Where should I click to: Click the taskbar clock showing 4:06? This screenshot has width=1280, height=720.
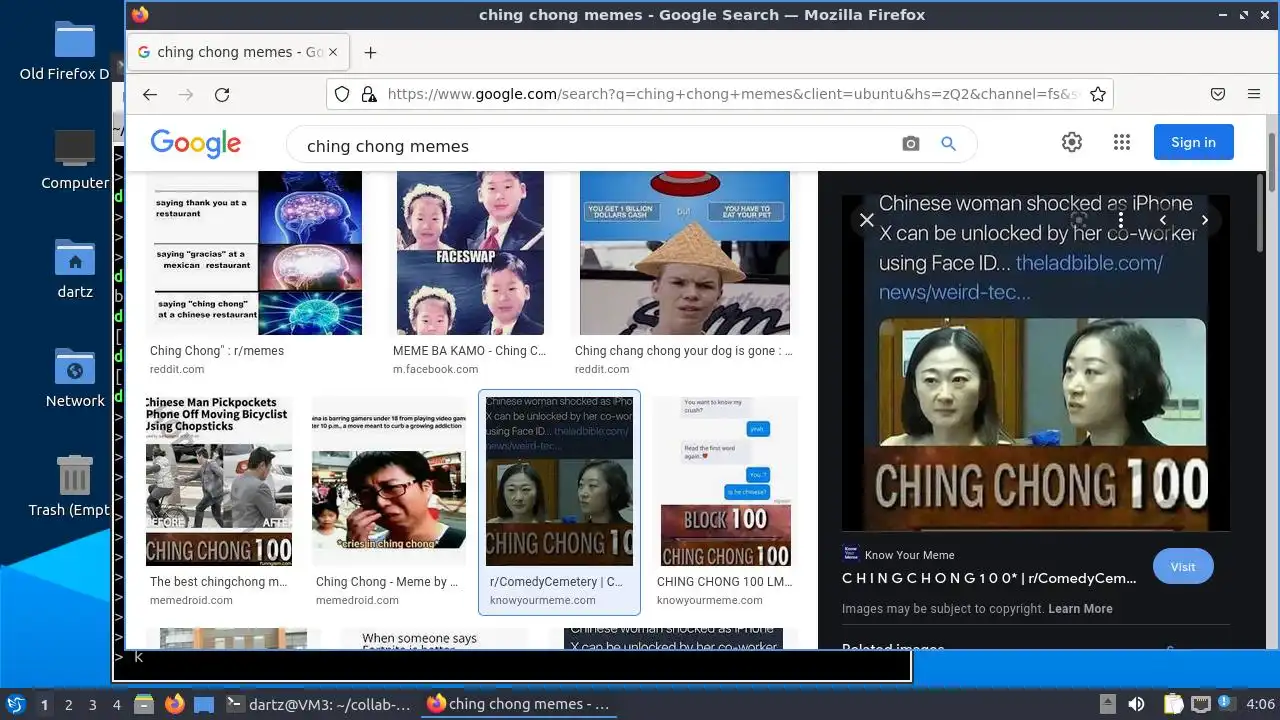pyautogui.click(x=1260, y=704)
